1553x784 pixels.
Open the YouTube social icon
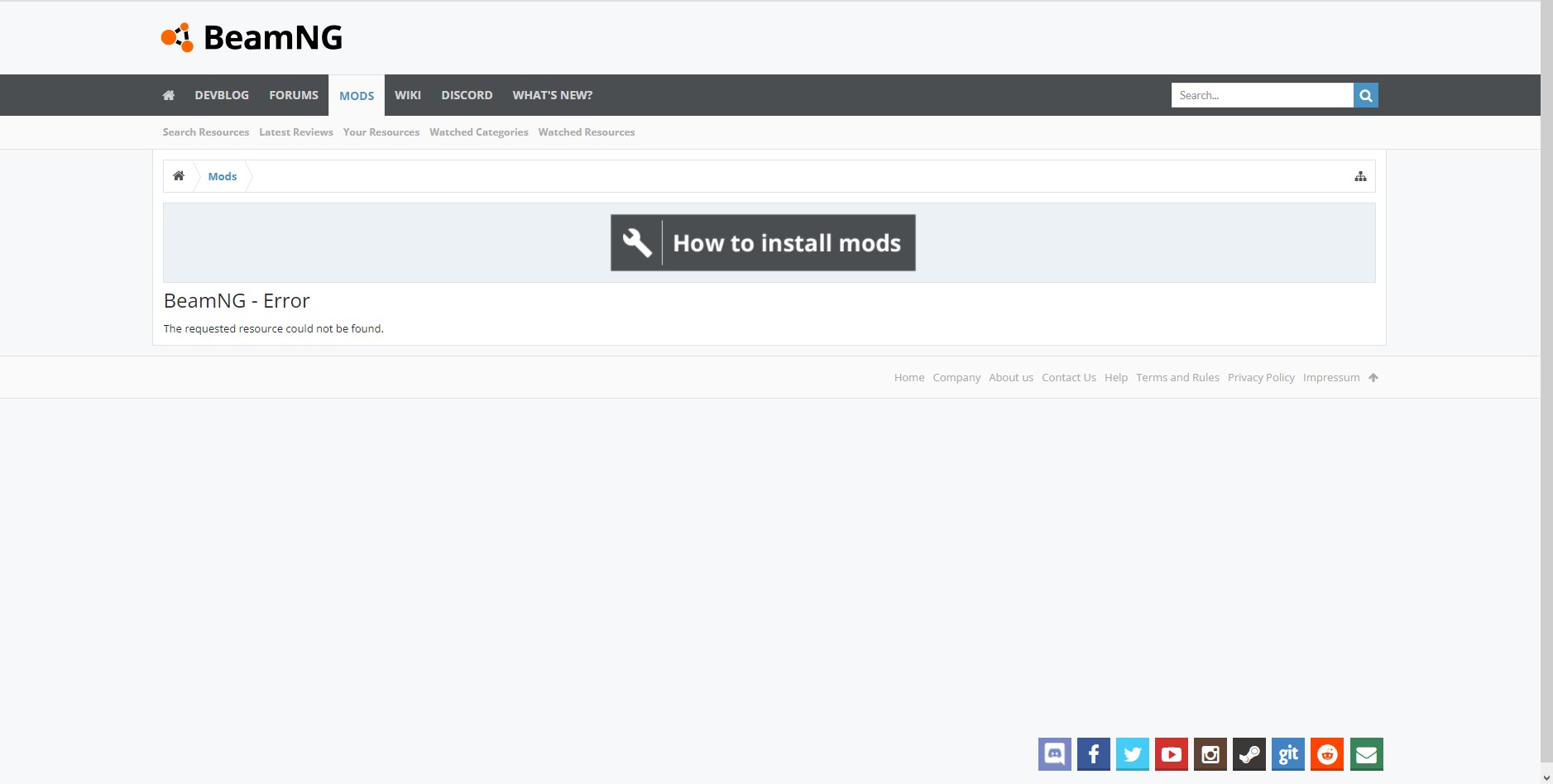click(x=1172, y=754)
